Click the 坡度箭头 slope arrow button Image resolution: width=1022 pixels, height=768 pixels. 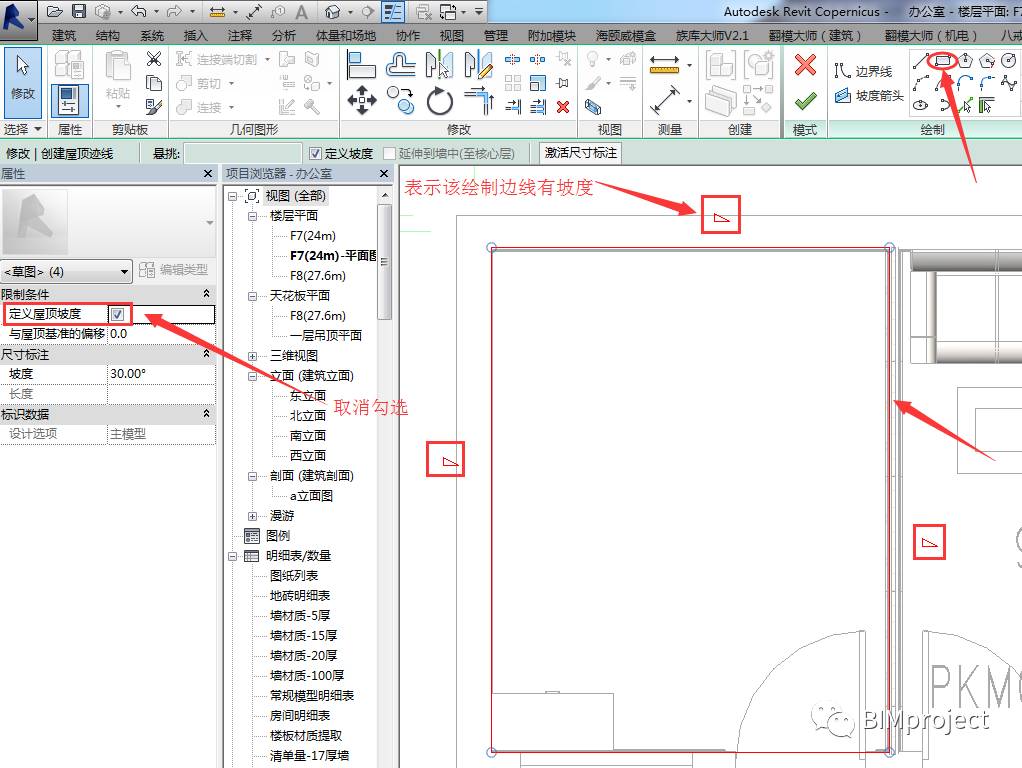tap(869, 96)
